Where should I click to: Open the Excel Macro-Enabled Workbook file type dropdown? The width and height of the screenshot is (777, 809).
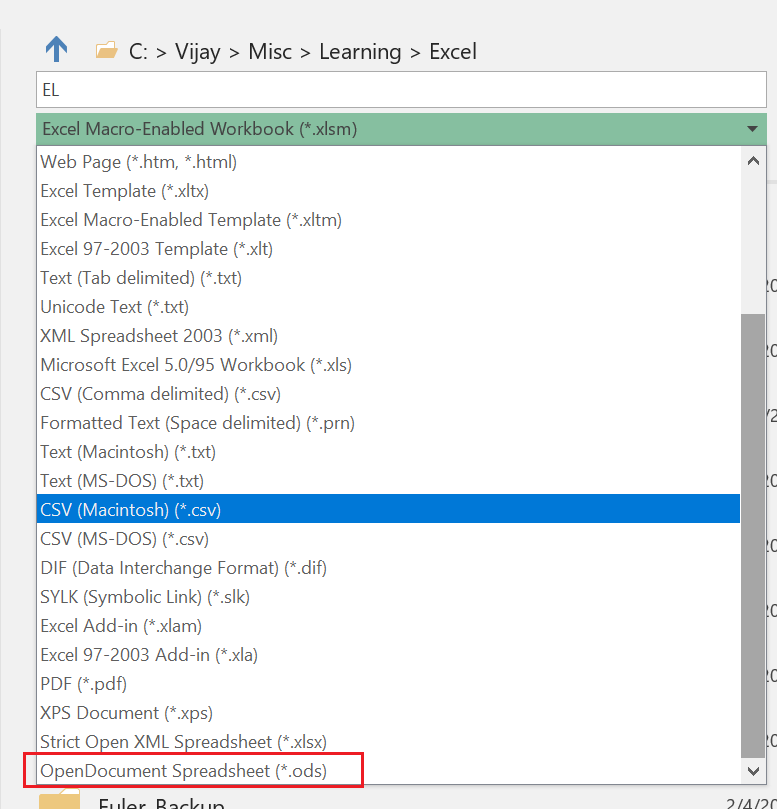pos(401,129)
